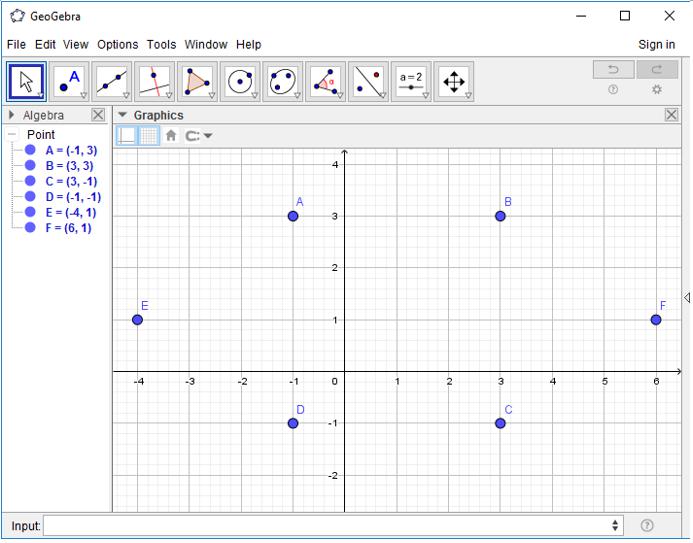693x543 pixels.
Task: Toggle visibility of point A in Algebra
Action: (x=30, y=150)
